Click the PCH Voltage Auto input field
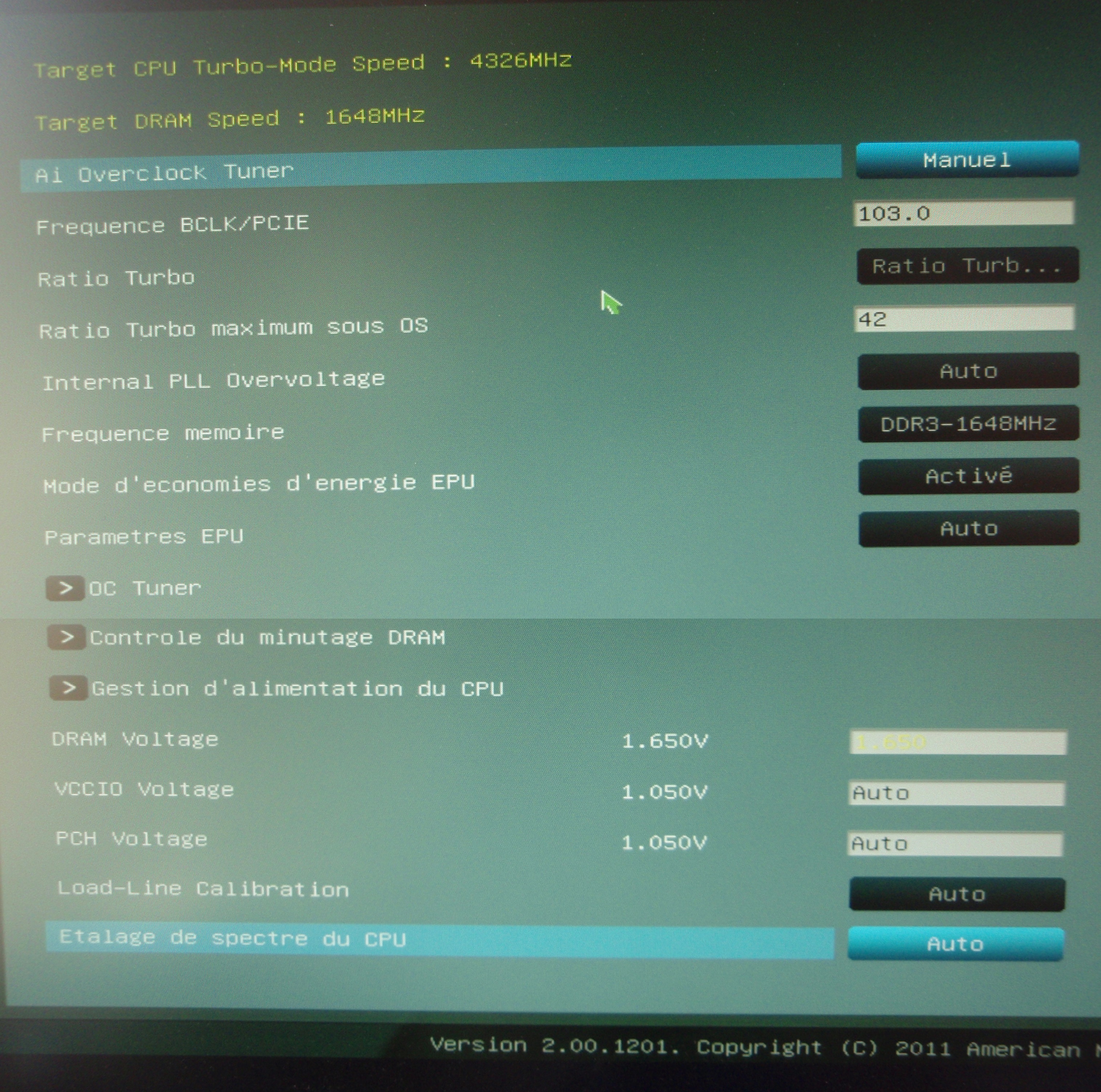 955,844
